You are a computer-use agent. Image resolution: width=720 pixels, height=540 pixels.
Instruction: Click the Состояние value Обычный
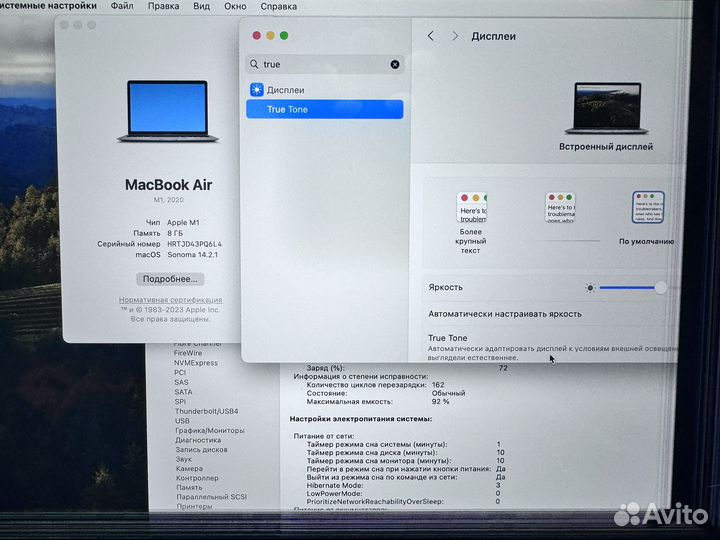coord(448,393)
